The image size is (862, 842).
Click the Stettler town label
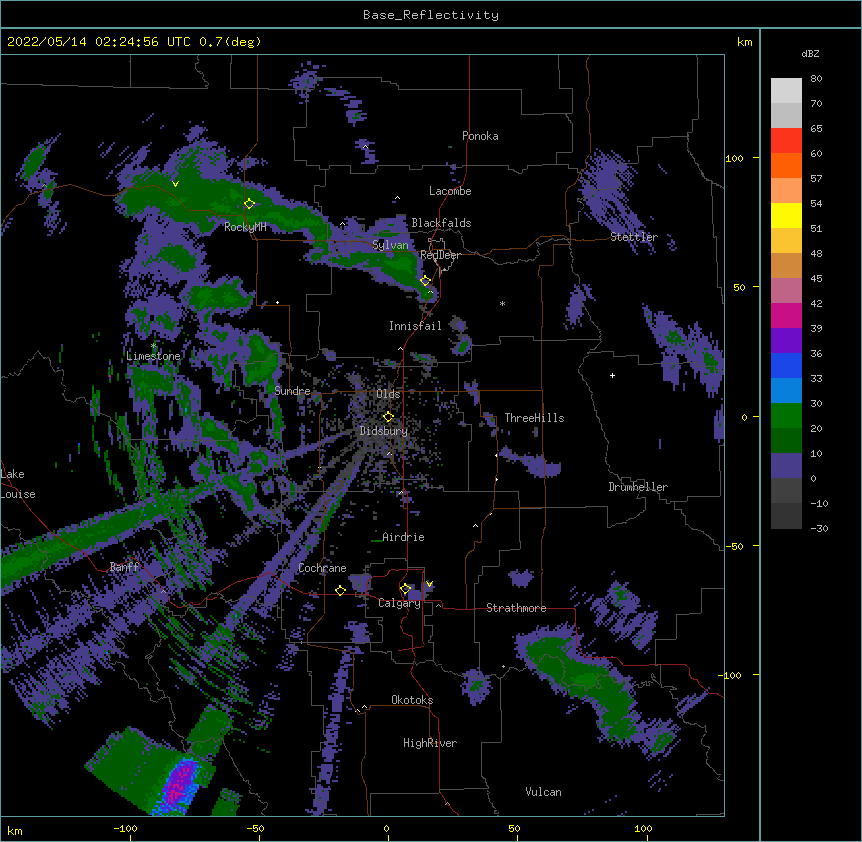634,237
